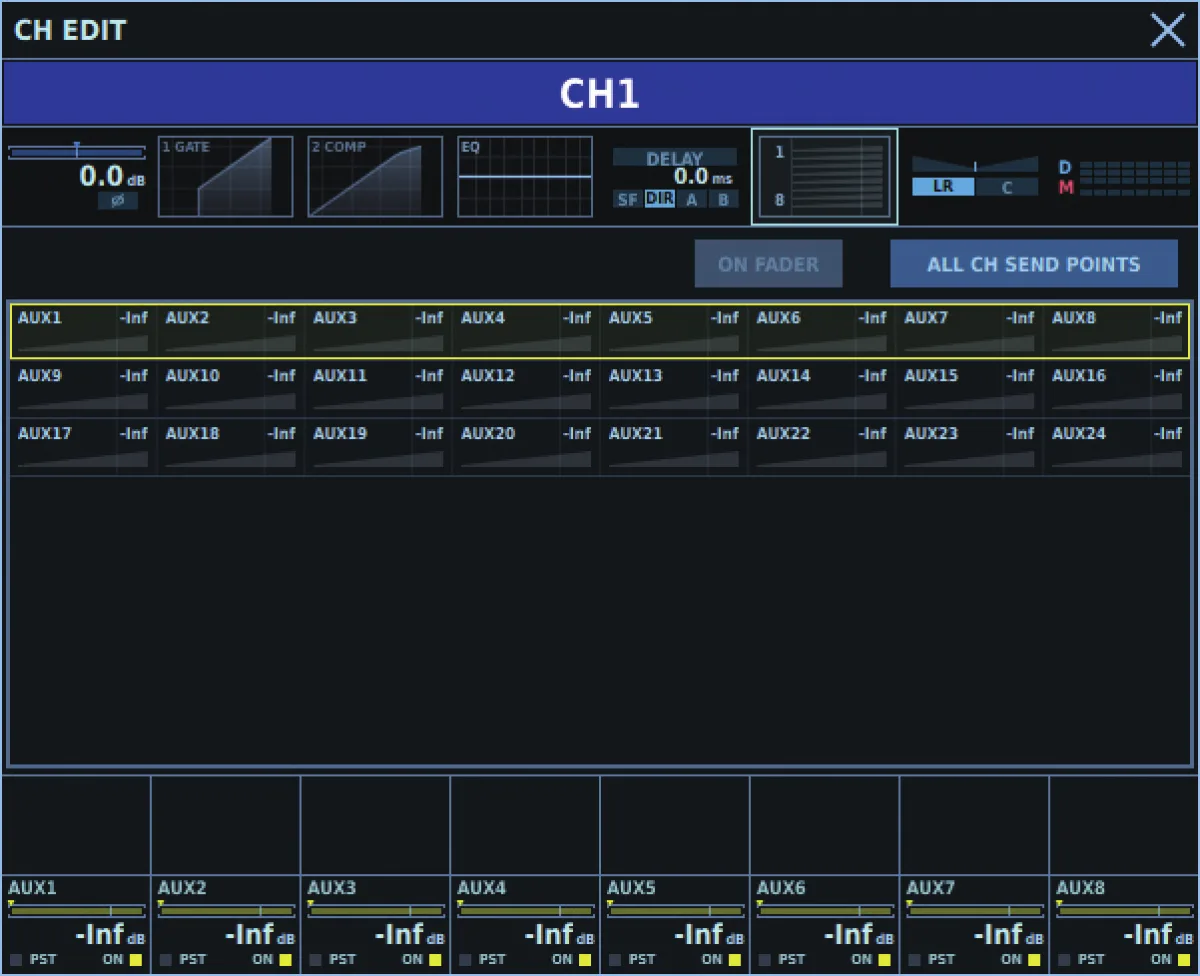Select the AUX21 send cell
This screenshot has height=976, width=1200.
pos(674,447)
